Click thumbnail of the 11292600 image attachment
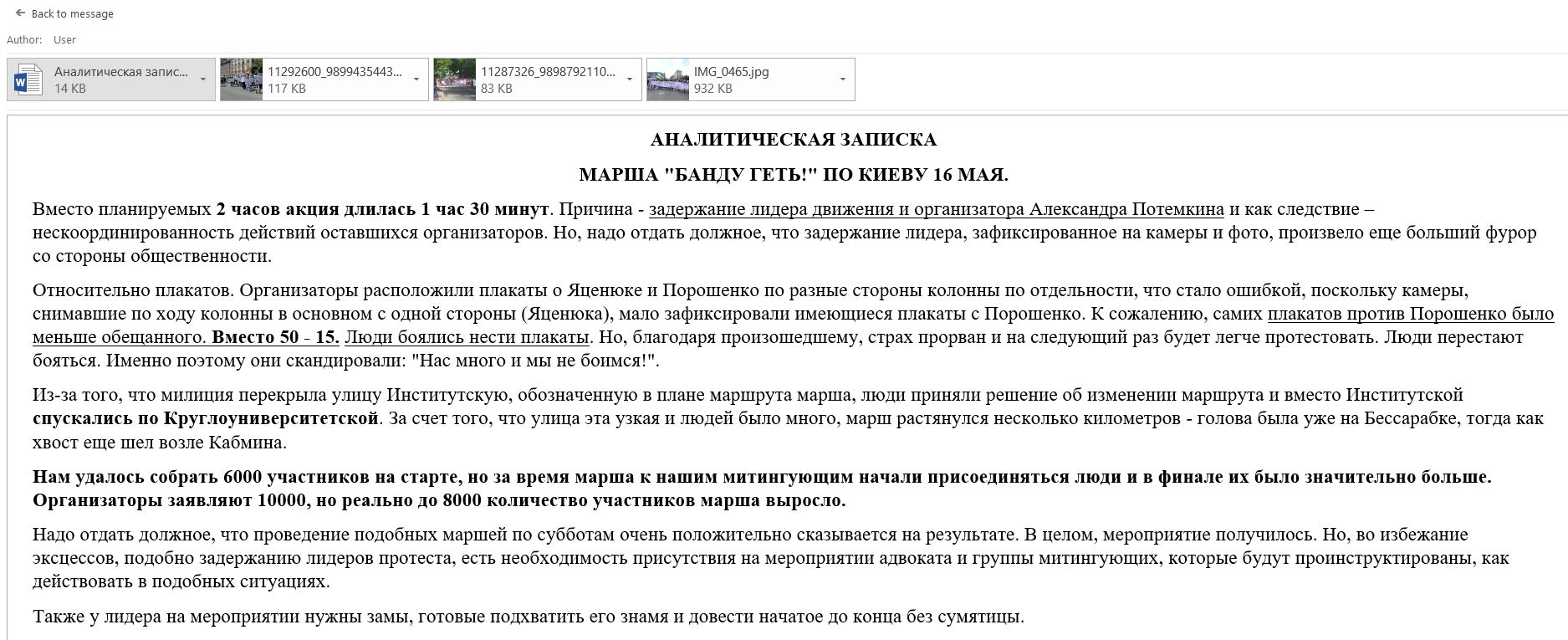1568x640 pixels. [242, 79]
